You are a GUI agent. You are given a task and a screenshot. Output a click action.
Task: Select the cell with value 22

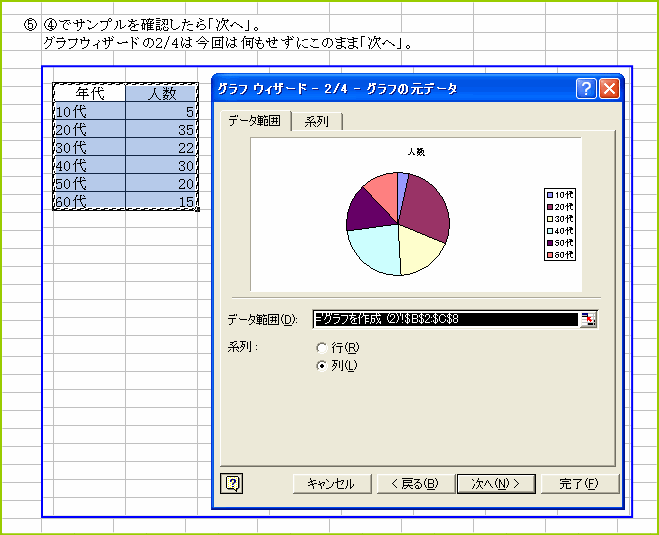[x=162, y=147]
